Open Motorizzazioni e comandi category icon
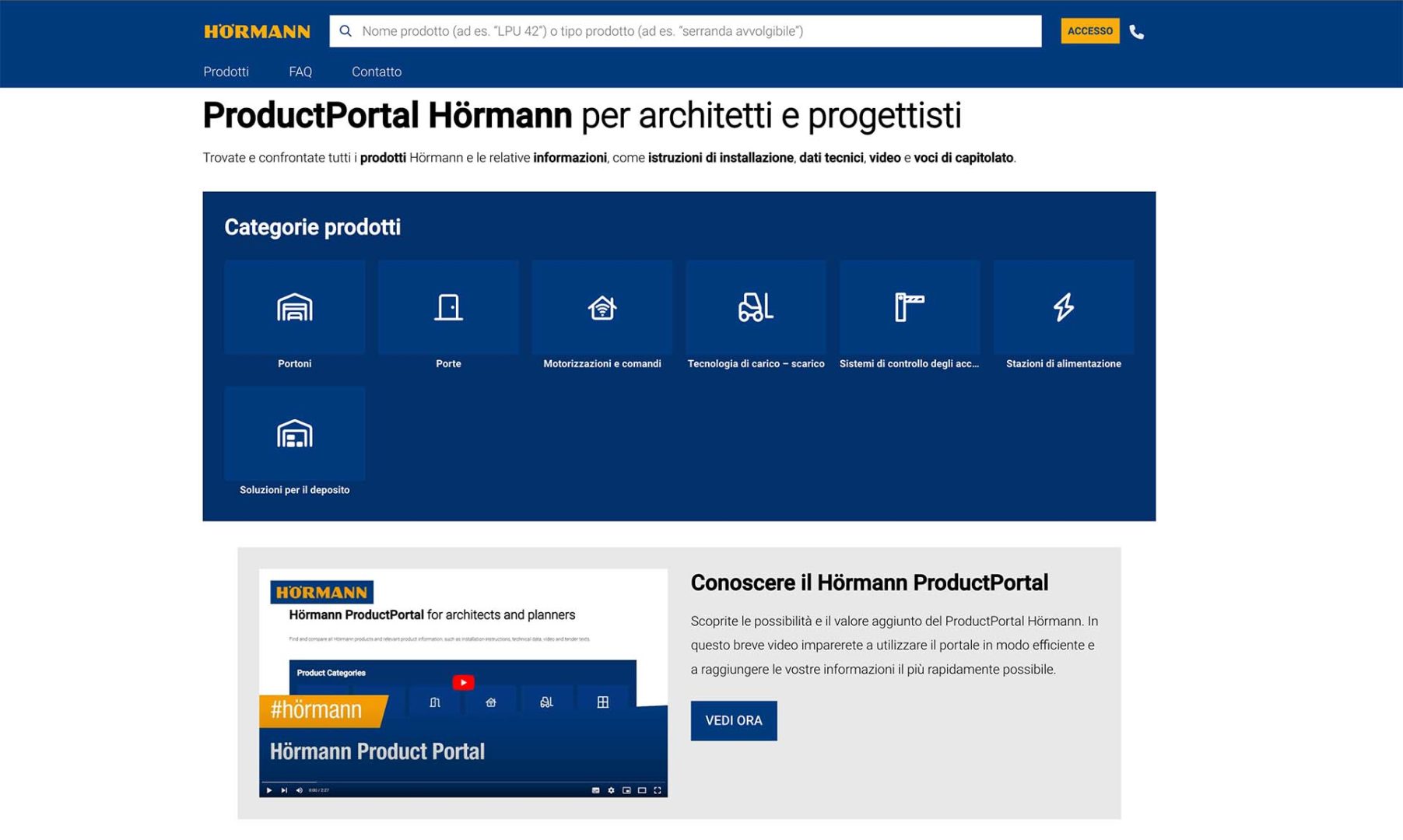 (x=602, y=307)
